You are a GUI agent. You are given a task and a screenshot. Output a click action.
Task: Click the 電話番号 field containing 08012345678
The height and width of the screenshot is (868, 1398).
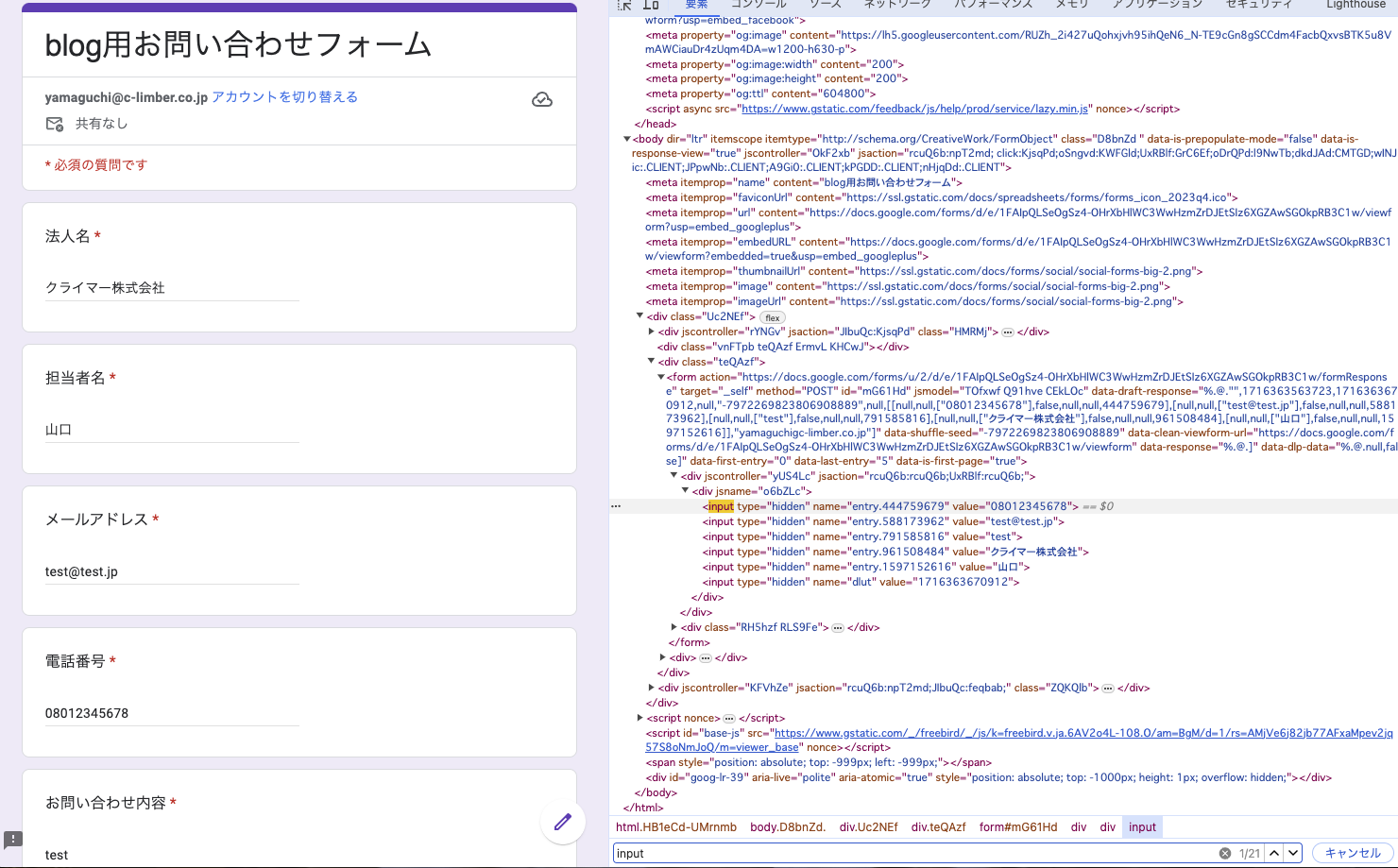click(172, 713)
